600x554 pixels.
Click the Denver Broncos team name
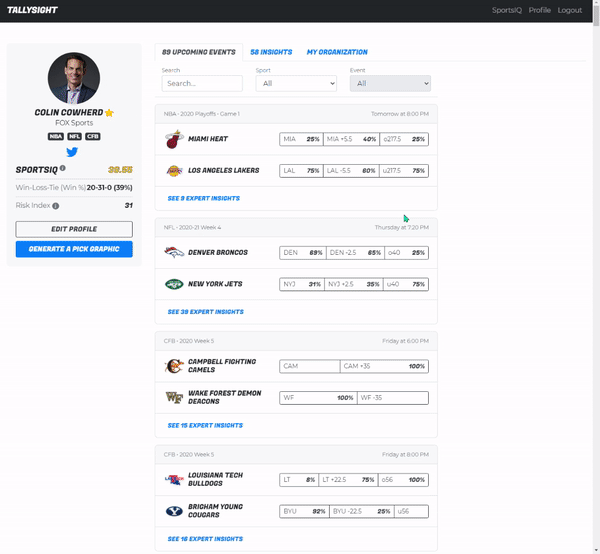(x=218, y=253)
